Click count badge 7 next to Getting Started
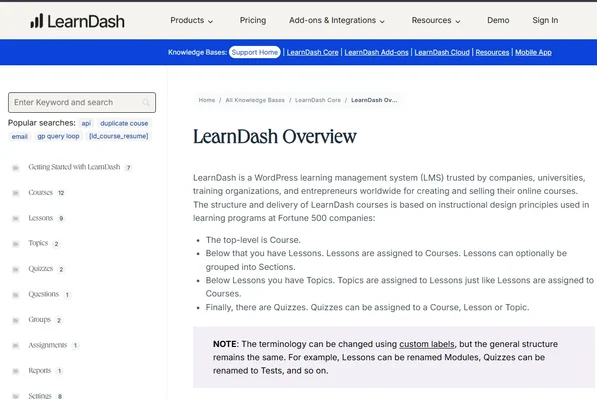 pos(128,168)
